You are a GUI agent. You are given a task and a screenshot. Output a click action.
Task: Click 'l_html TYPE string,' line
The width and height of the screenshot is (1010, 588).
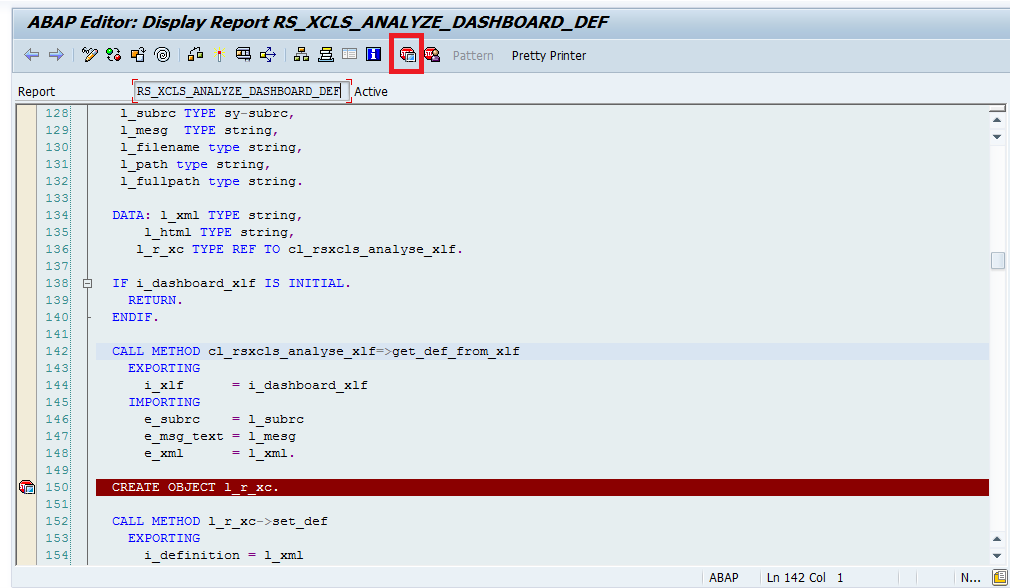(220, 232)
